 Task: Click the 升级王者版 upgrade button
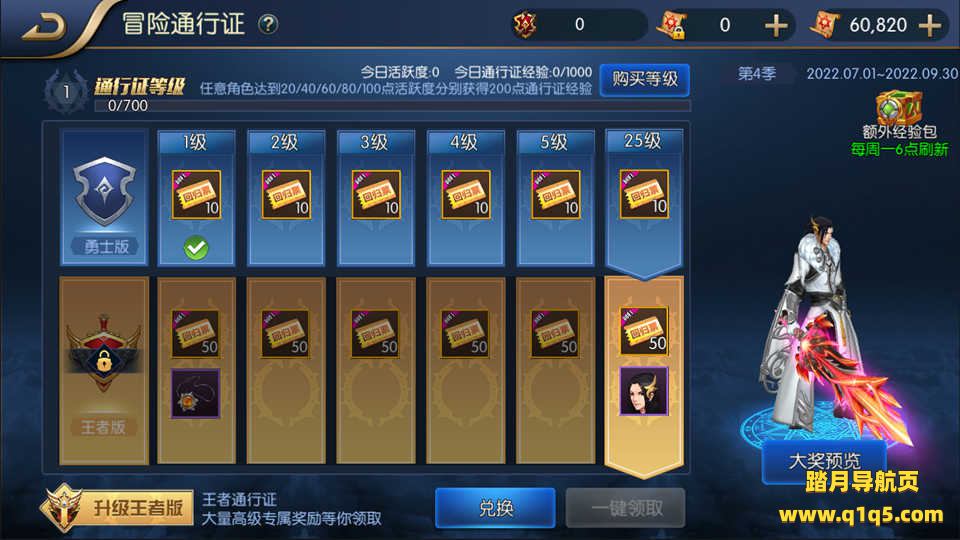117,507
